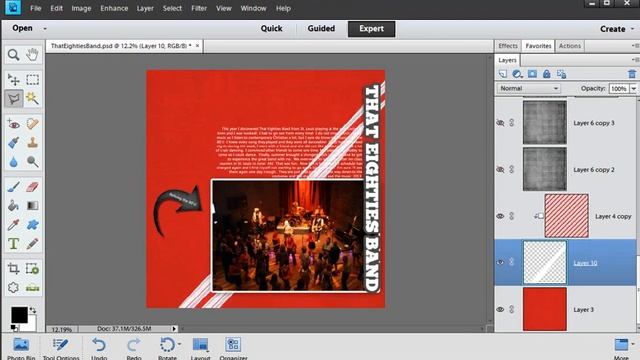
Task: Switch to Guided edit mode
Action: (321, 29)
